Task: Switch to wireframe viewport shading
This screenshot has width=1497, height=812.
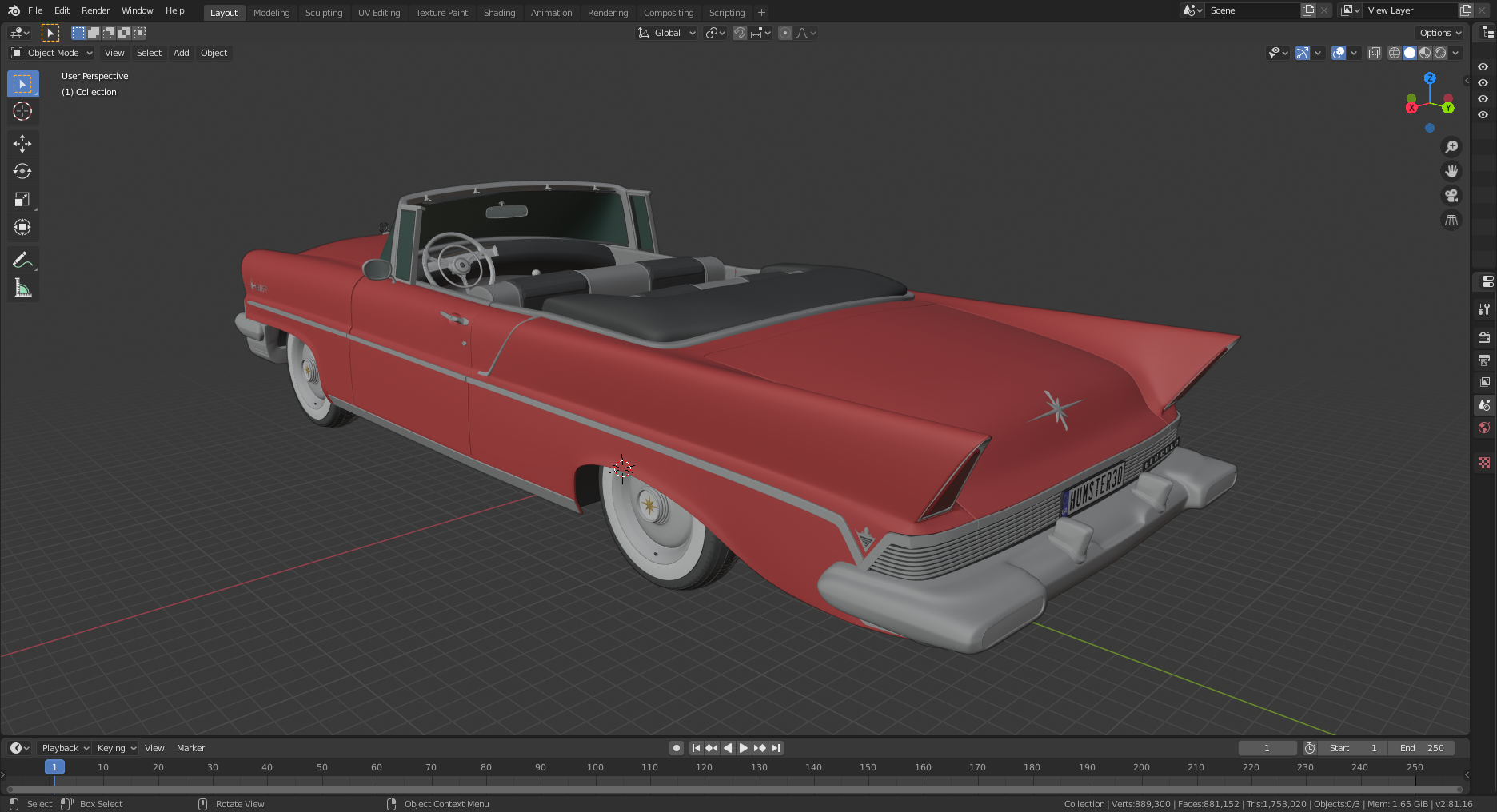Action: (x=1395, y=53)
